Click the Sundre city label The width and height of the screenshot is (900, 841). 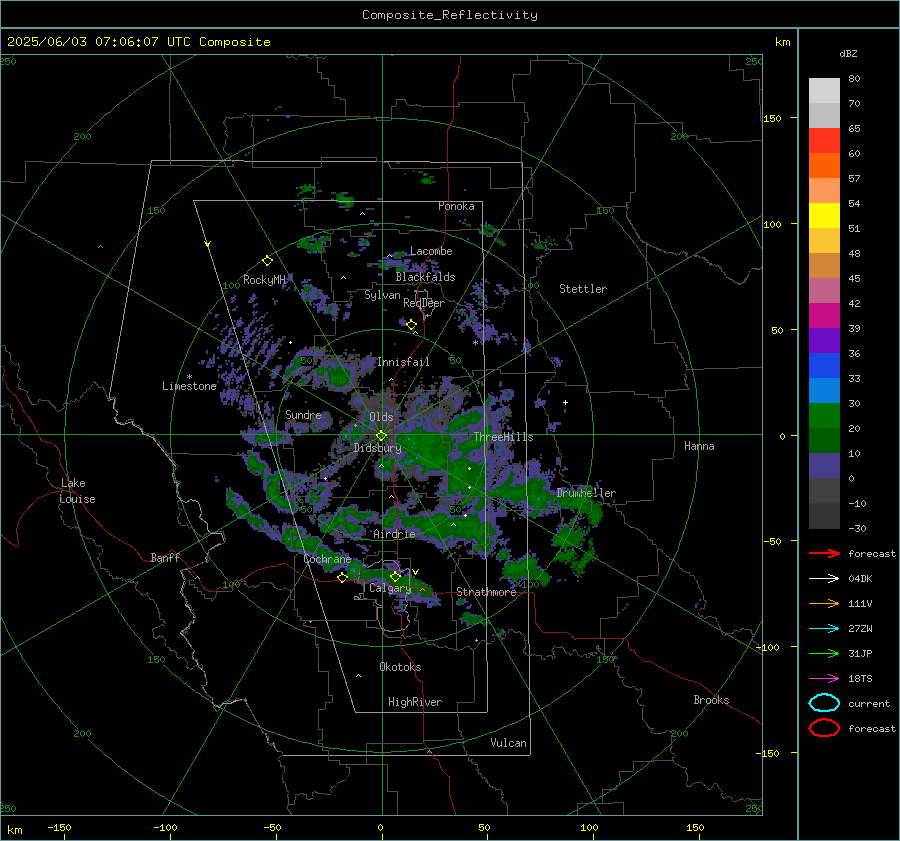[x=303, y=414]
